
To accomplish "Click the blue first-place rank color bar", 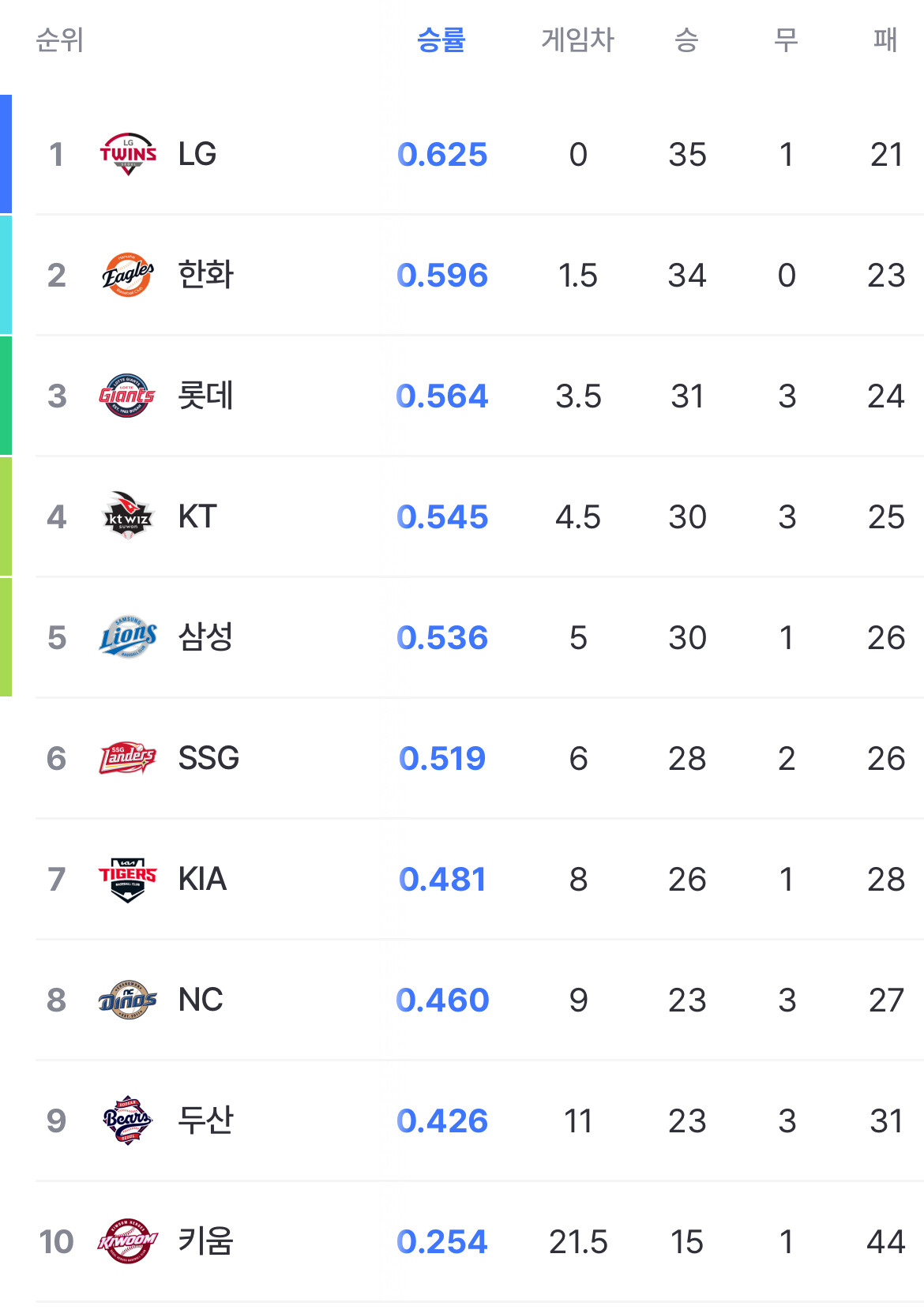I will pyautogui.click(x=6, y=154).
